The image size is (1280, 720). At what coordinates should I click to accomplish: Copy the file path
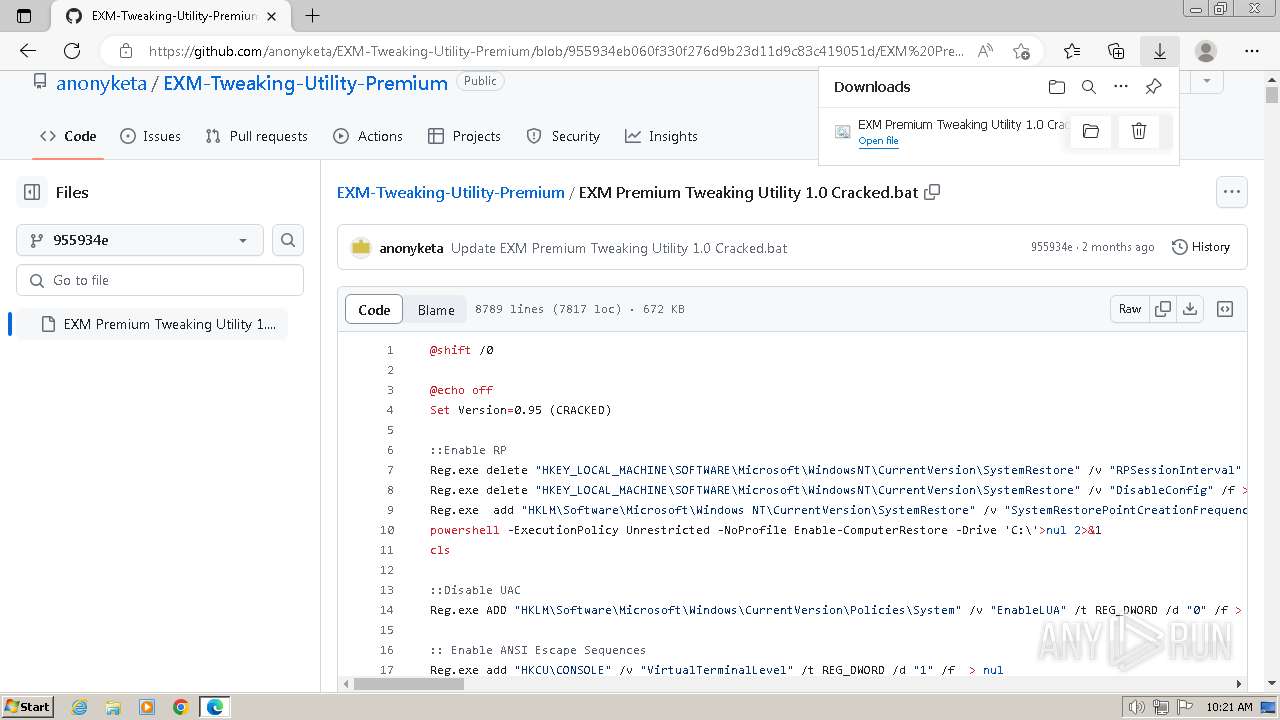tap(932, 192)
